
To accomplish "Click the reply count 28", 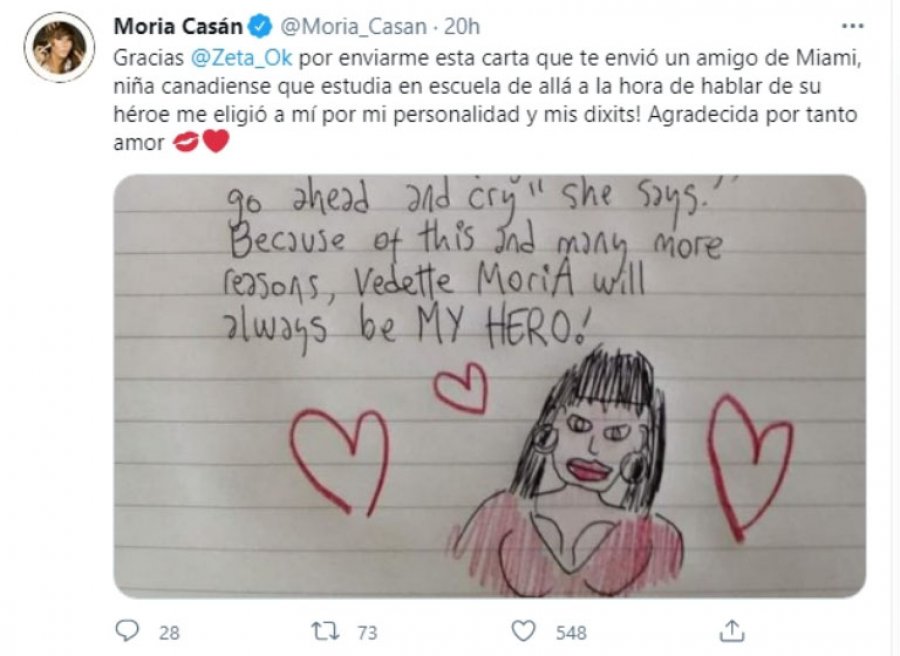I will coord(169,632).
